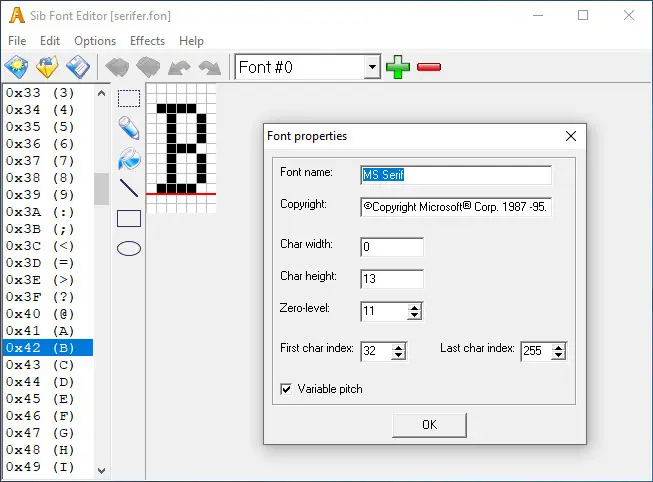Open the Effects menu
This screenshot has width=653, height=482.
coord(147,41)
